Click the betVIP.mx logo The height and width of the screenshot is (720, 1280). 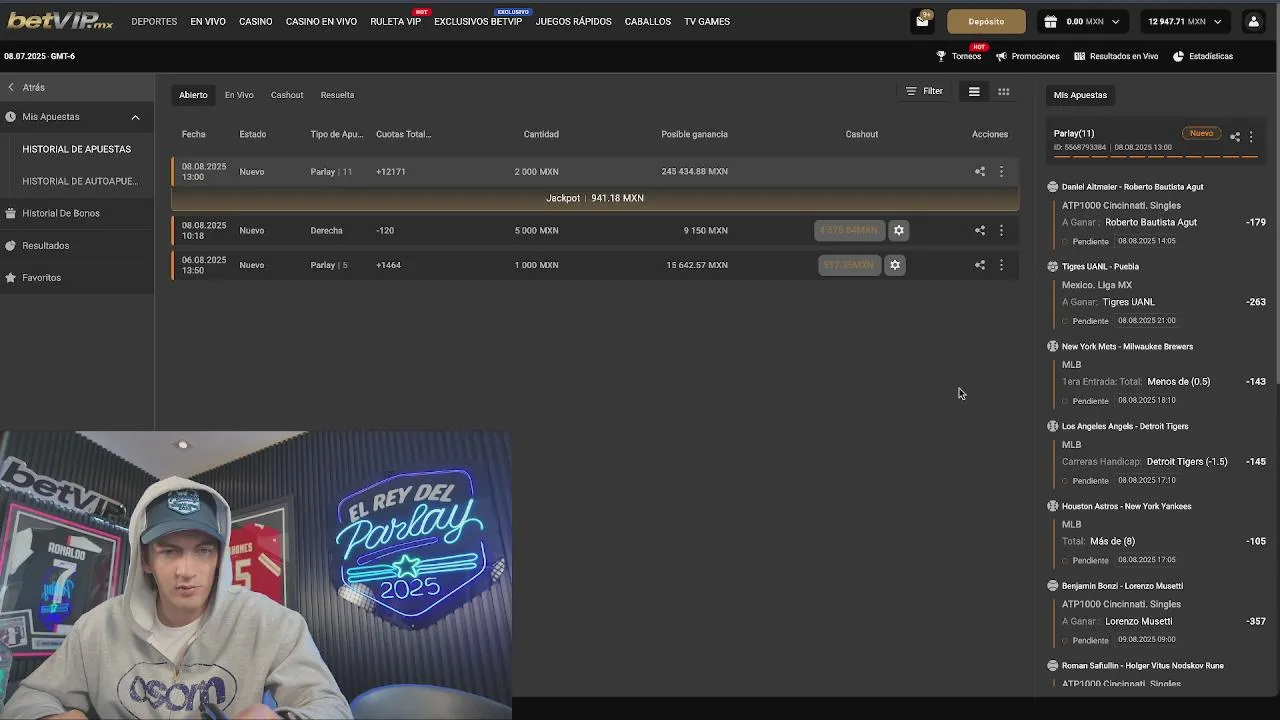(59, 21)
